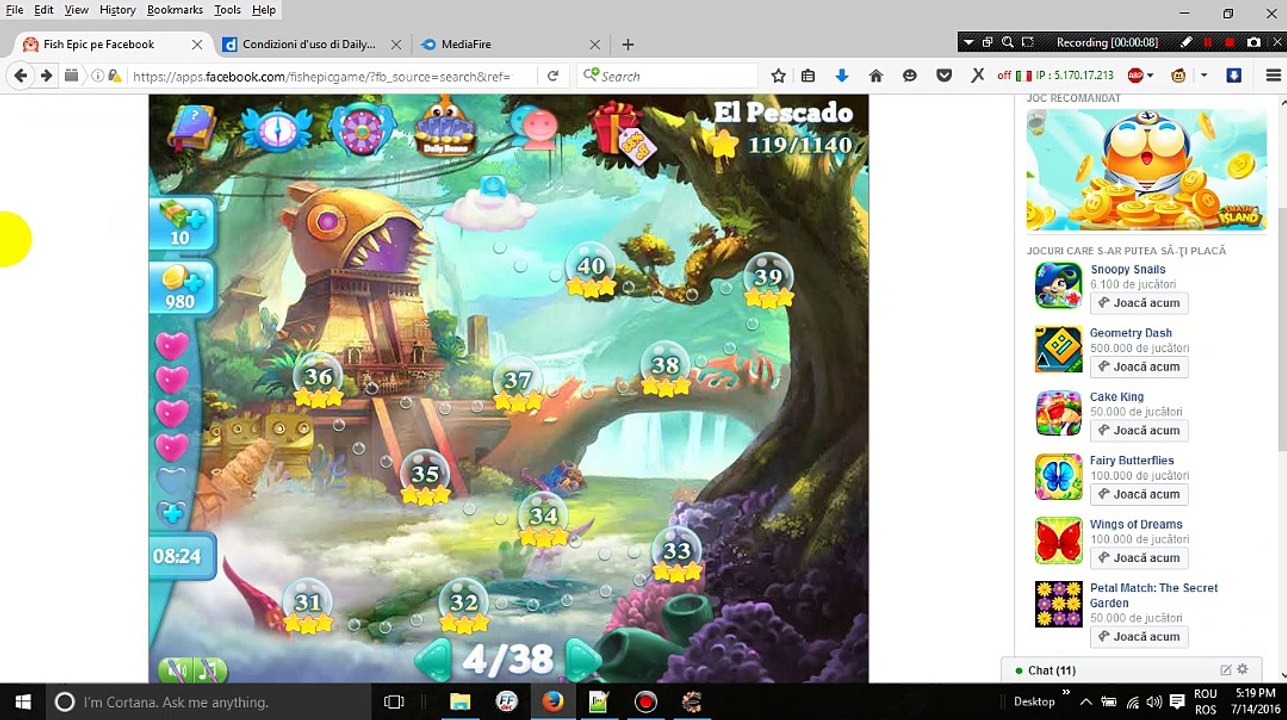The width and height of the screenshot is (1287, 720).
Task: Expand the ABP adblock dropdown
Action: 1150,76
